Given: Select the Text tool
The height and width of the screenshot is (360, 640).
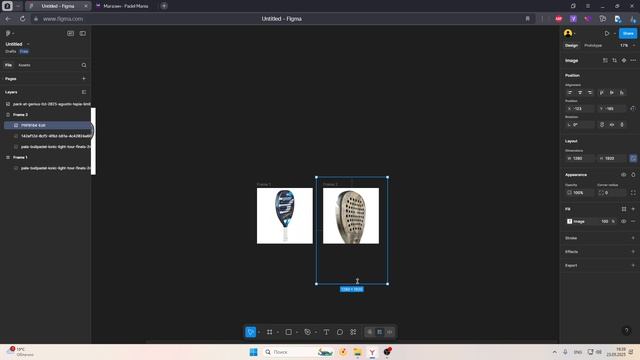Looking at the screenshot, I should tap(326, 332).
